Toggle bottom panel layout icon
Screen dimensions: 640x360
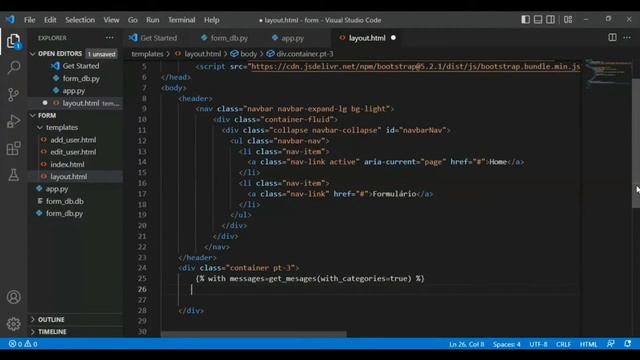point(538,19)
